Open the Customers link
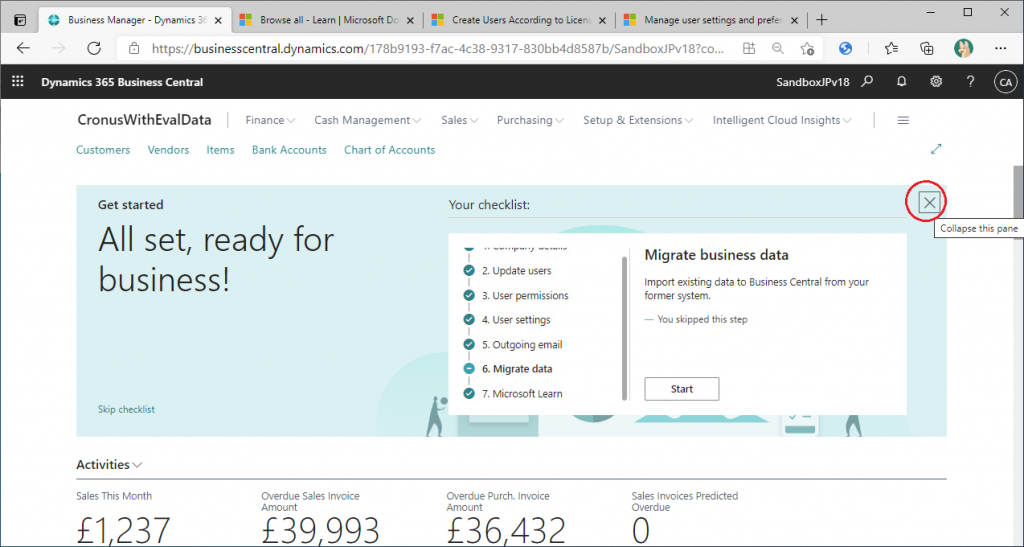The image size is (1024, 547). (x=103, y=149)
